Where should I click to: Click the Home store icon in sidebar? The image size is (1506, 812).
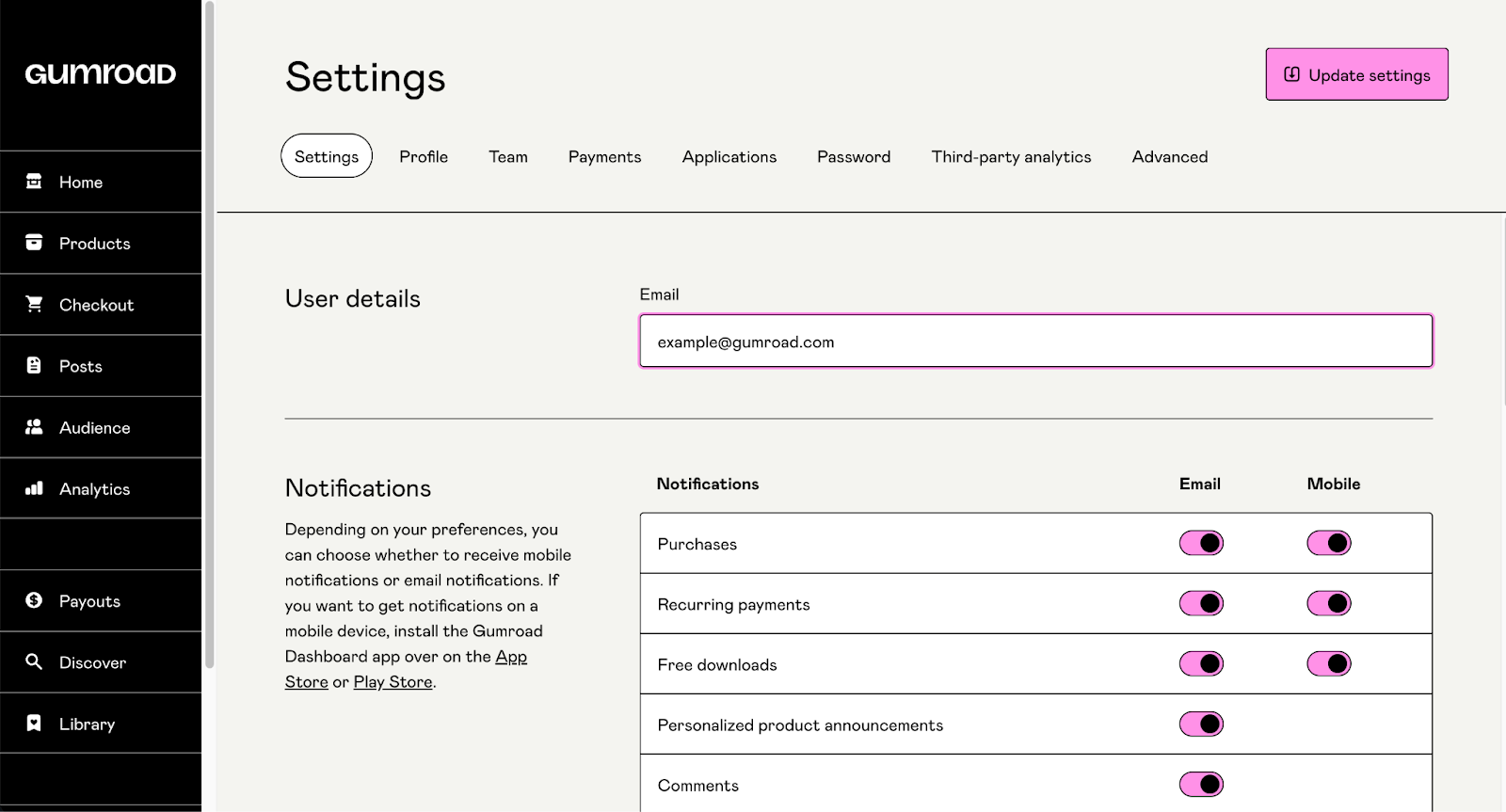pos(34,182)
